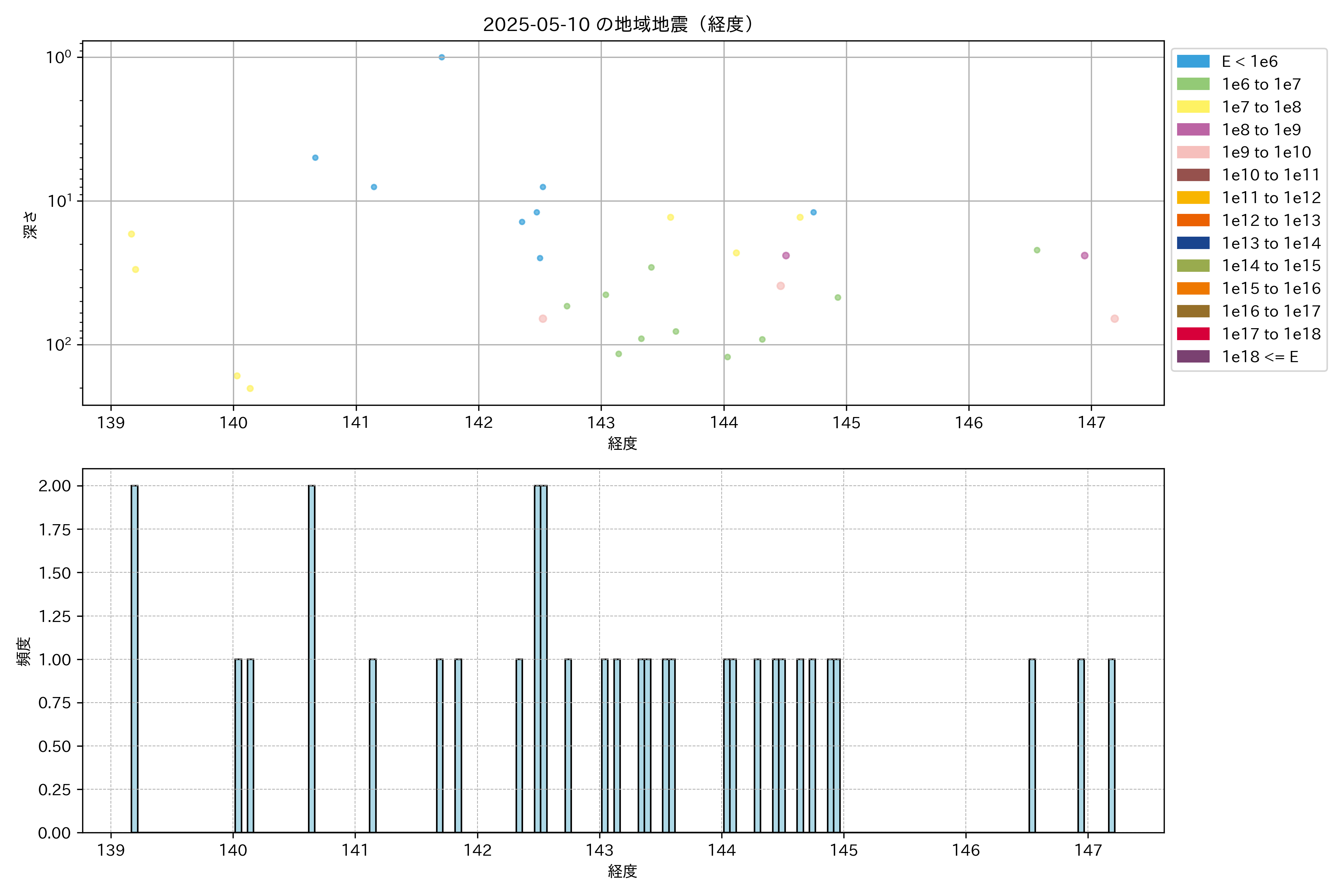
Task: Click the '1e11 to 1e12' legend label
Action: [x=1271, y=198]
